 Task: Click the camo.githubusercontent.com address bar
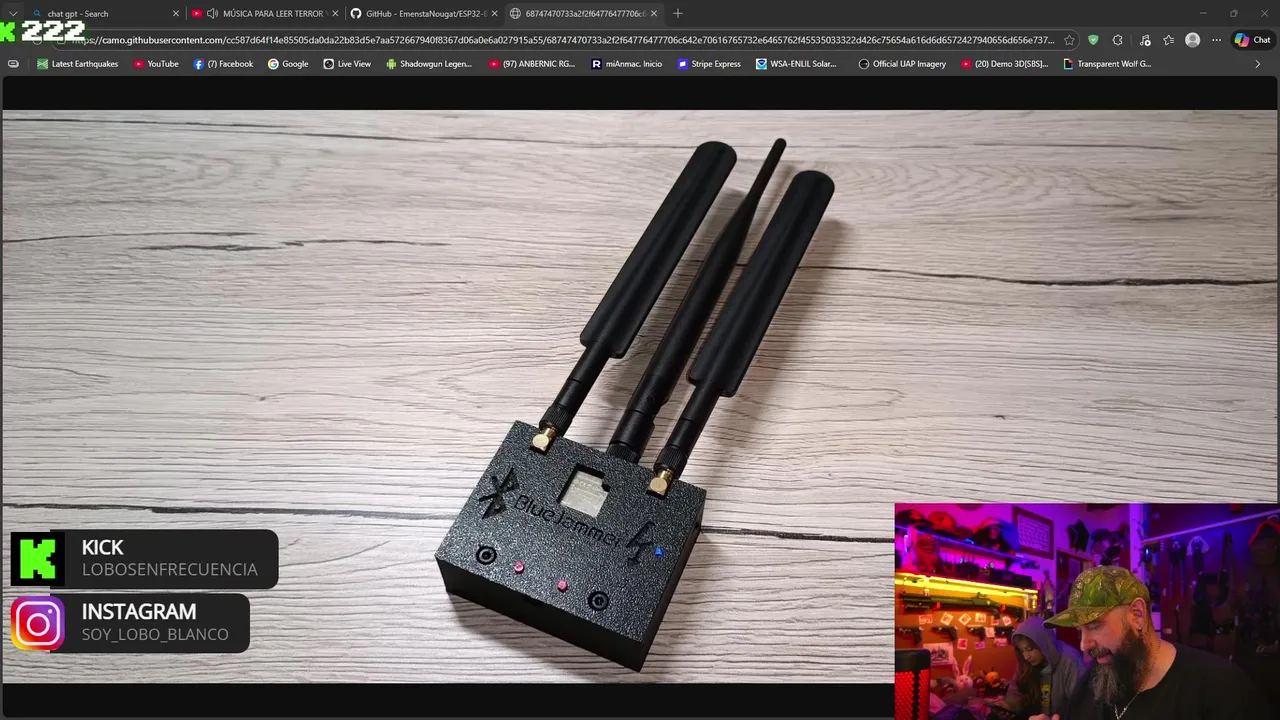click(x=563, y=40)
